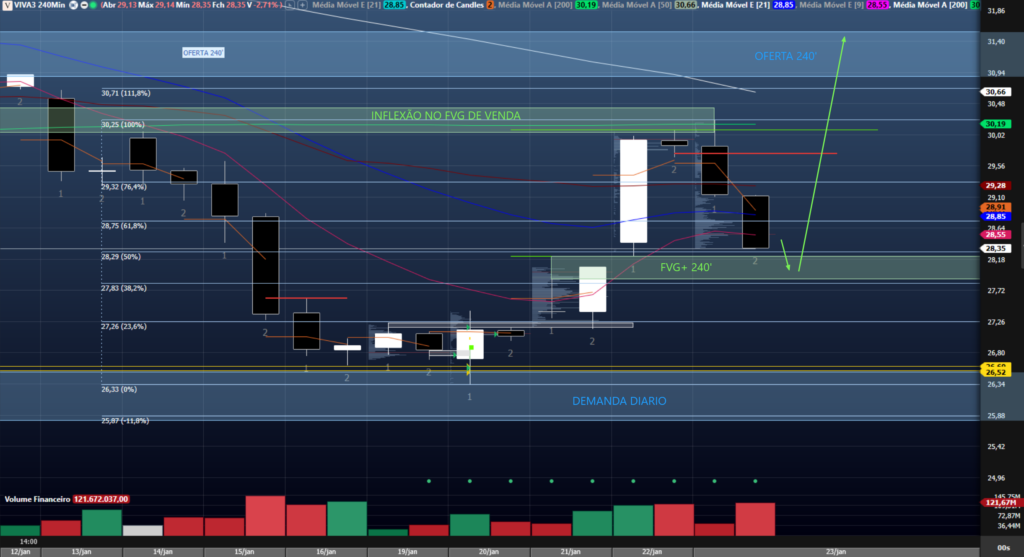Screen dimensions: 1024x557
Task: Click the blue 28,85 price axis tag
Action: coord(994,216)
